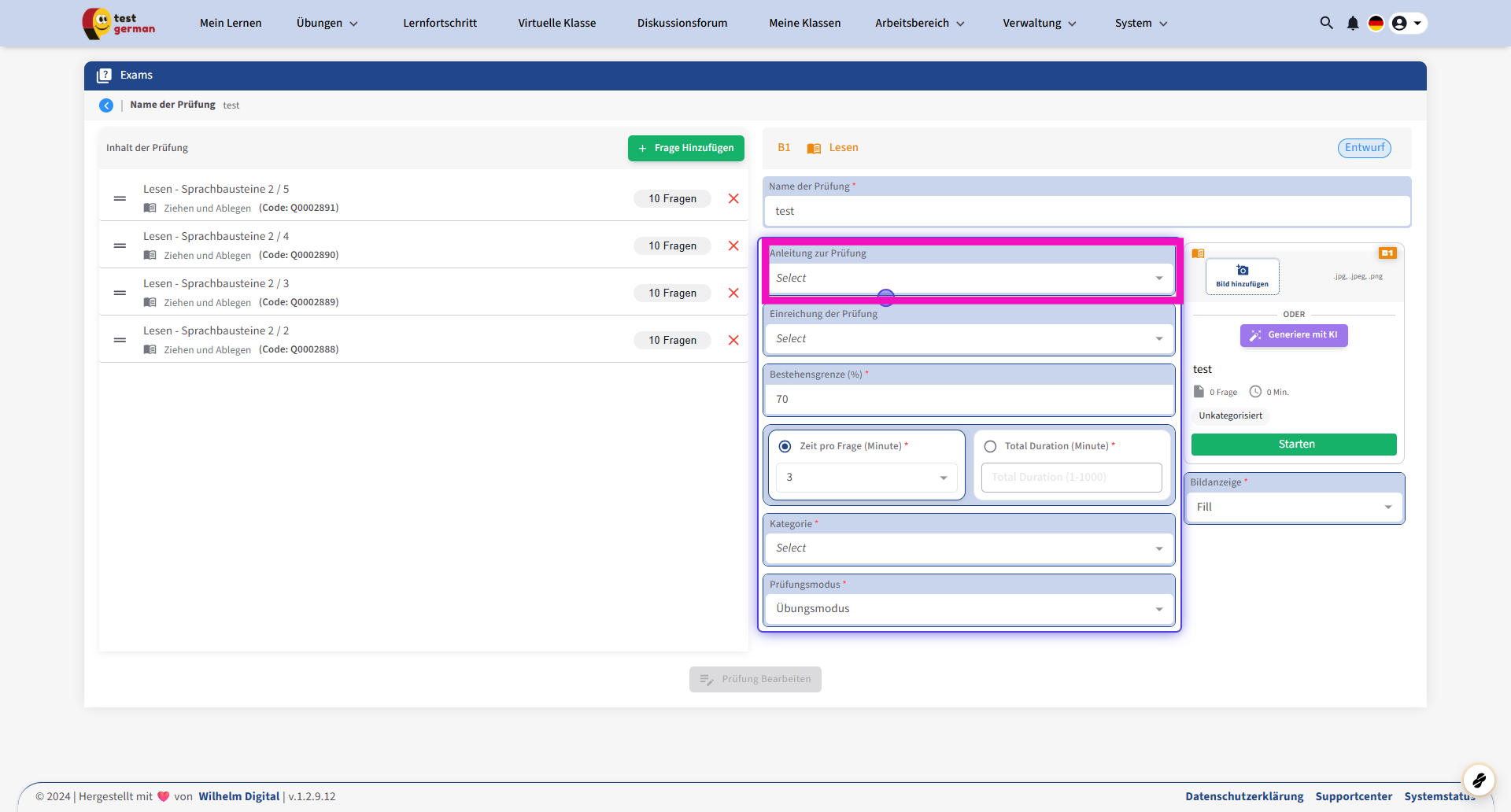Click the Bestehensgrenze input field

pos(969,400)
